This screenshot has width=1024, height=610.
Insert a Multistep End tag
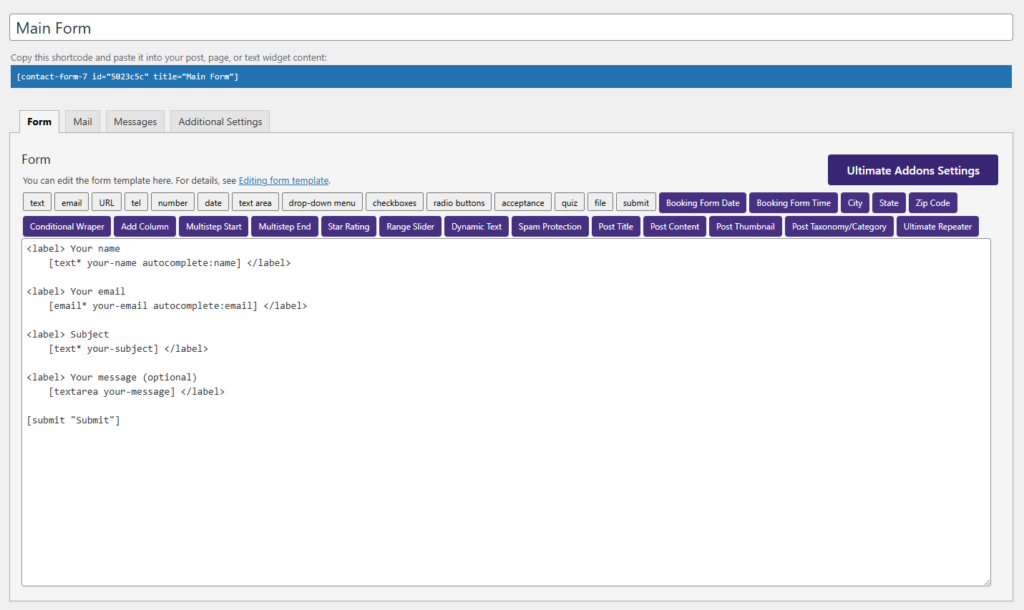285,227
